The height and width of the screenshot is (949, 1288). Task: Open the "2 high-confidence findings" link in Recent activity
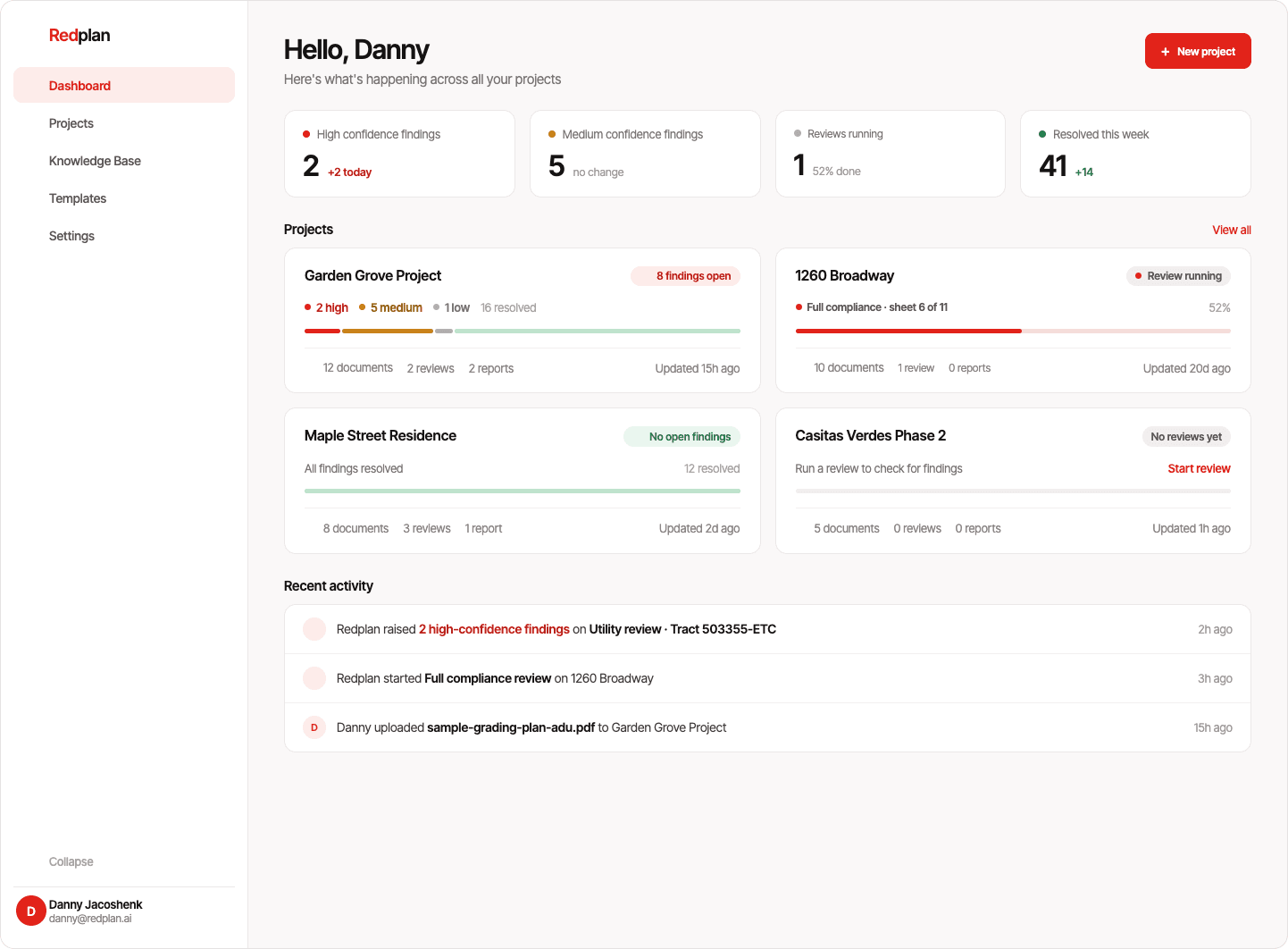click(494, 629)
